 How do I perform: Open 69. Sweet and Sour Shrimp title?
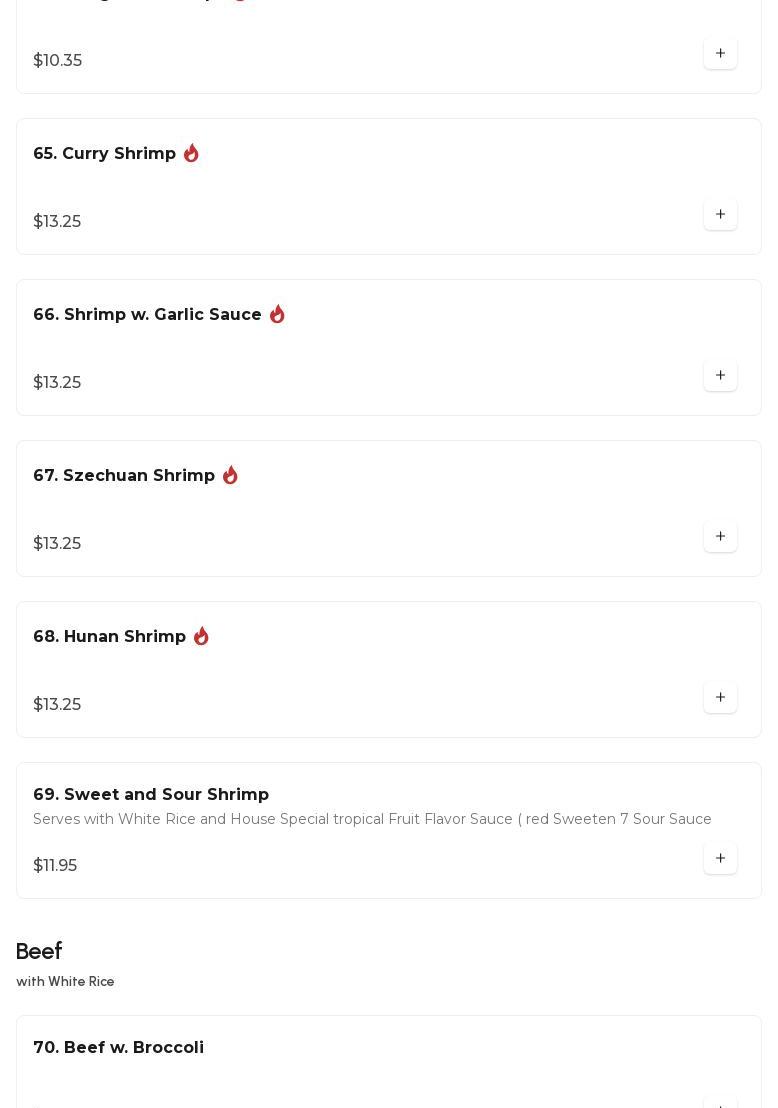pyautogui.click(x=151, y=795)
